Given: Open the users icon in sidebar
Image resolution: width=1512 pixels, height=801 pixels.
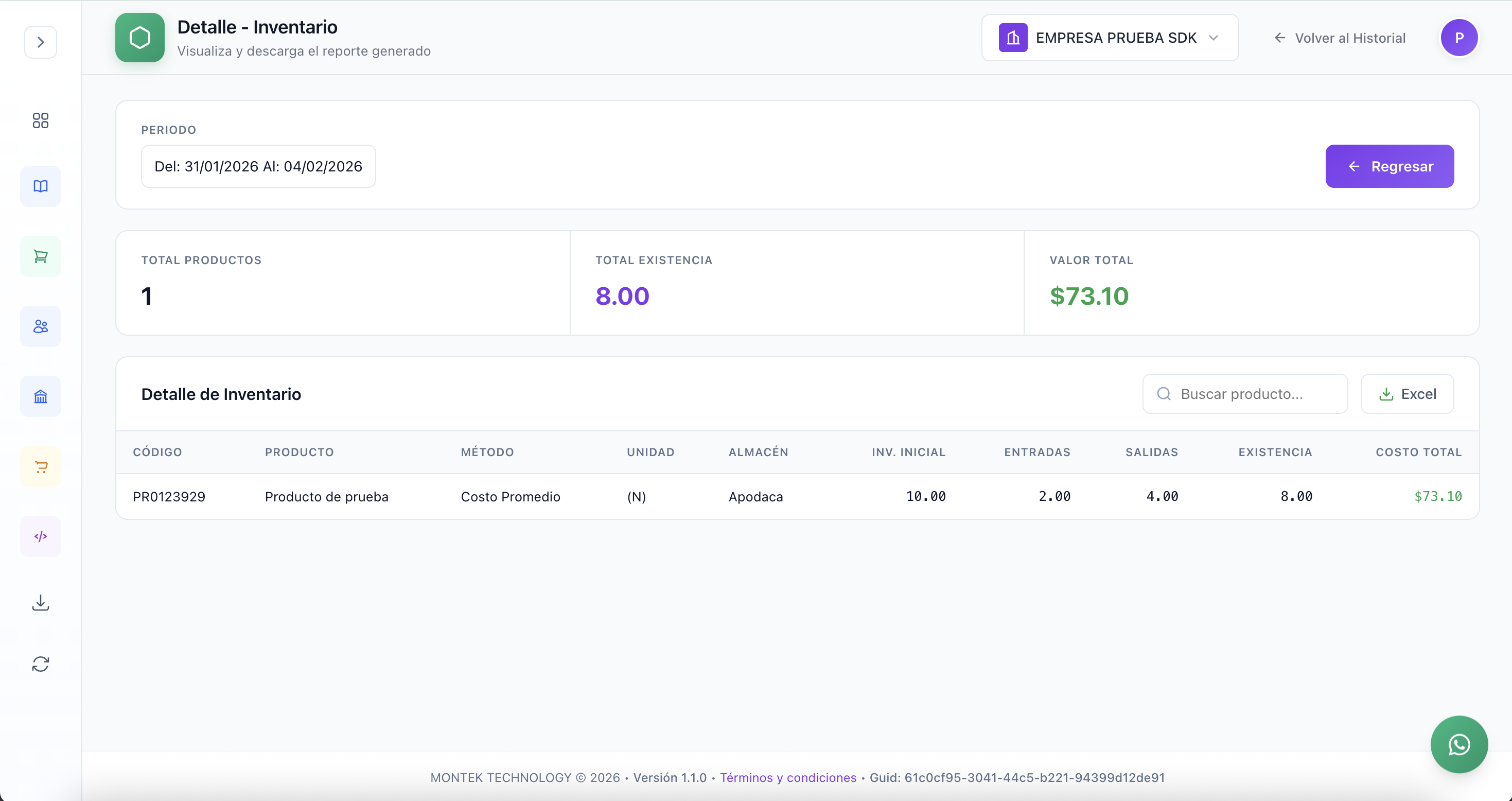Looking at the screenshot, I should click(41, 326).
